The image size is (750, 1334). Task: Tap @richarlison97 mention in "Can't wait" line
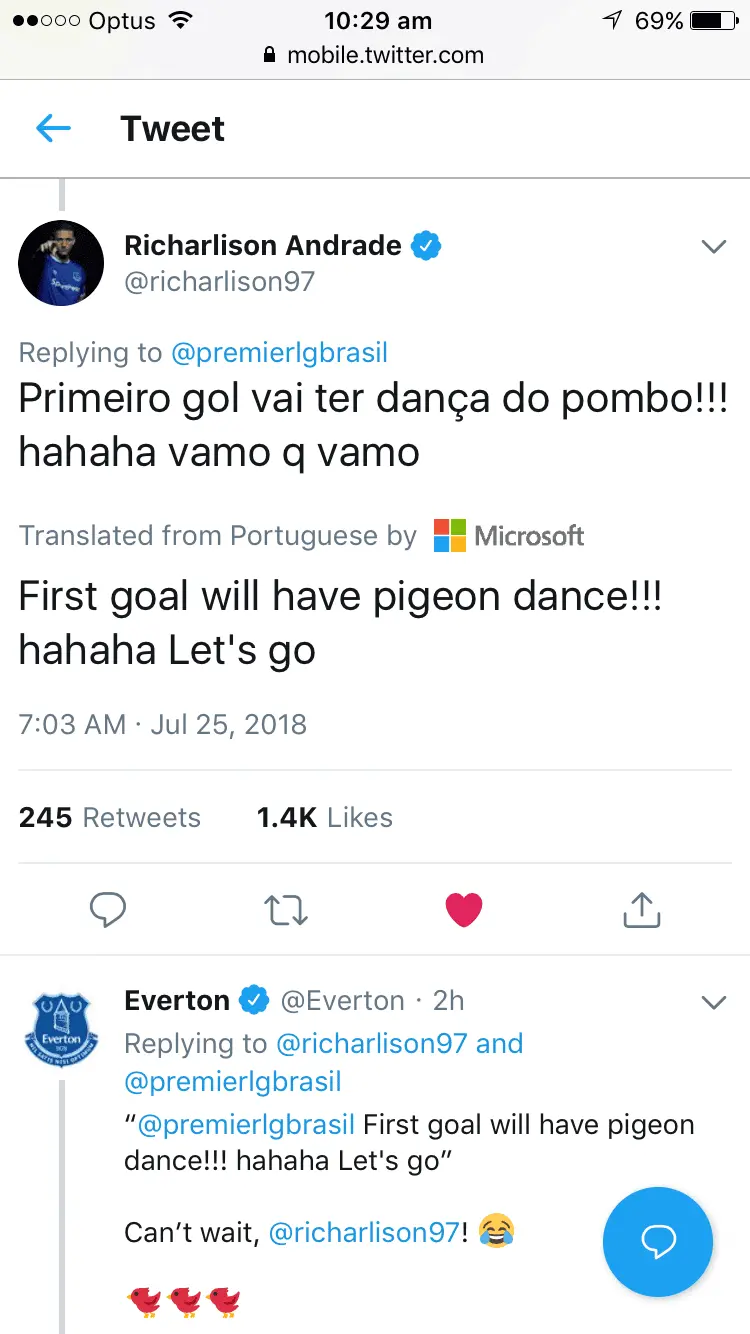(364, 1231)
